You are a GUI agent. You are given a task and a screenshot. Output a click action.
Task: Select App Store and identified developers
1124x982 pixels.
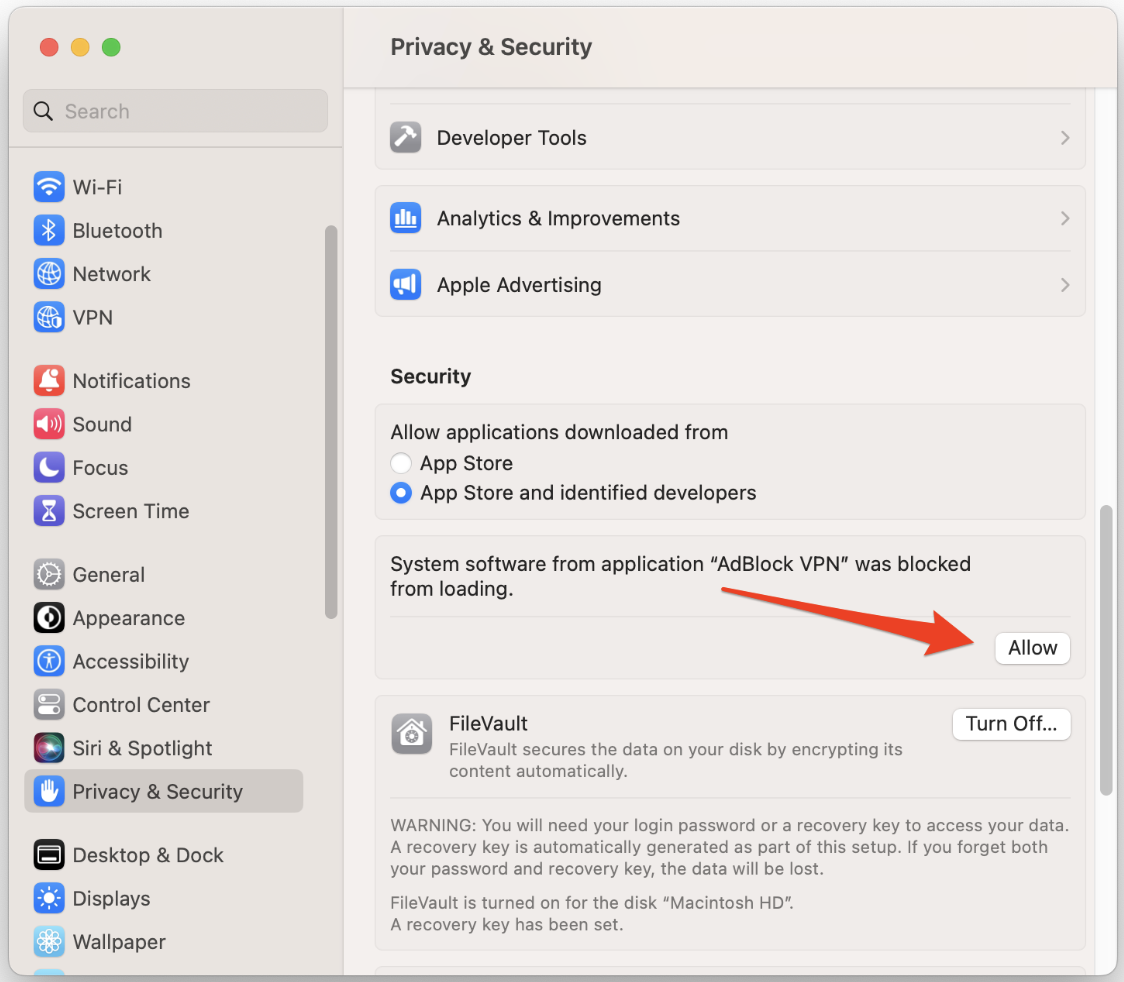[x=401, y=493]
